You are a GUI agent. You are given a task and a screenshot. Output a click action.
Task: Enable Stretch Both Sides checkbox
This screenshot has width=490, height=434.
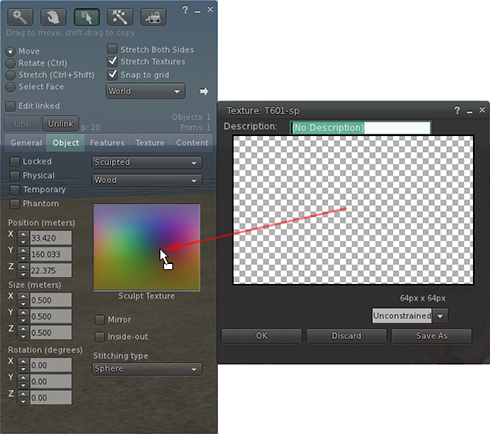coord(112,49)
